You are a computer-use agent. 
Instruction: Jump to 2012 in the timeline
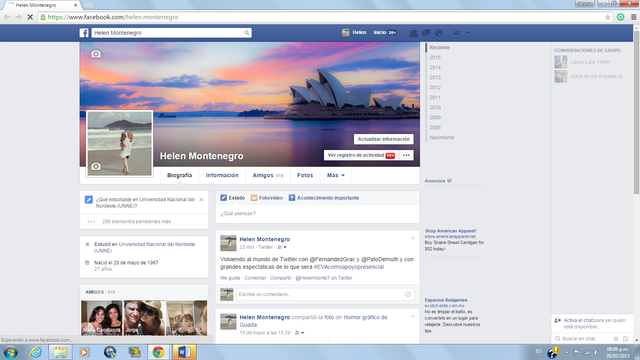coord(435,88)
